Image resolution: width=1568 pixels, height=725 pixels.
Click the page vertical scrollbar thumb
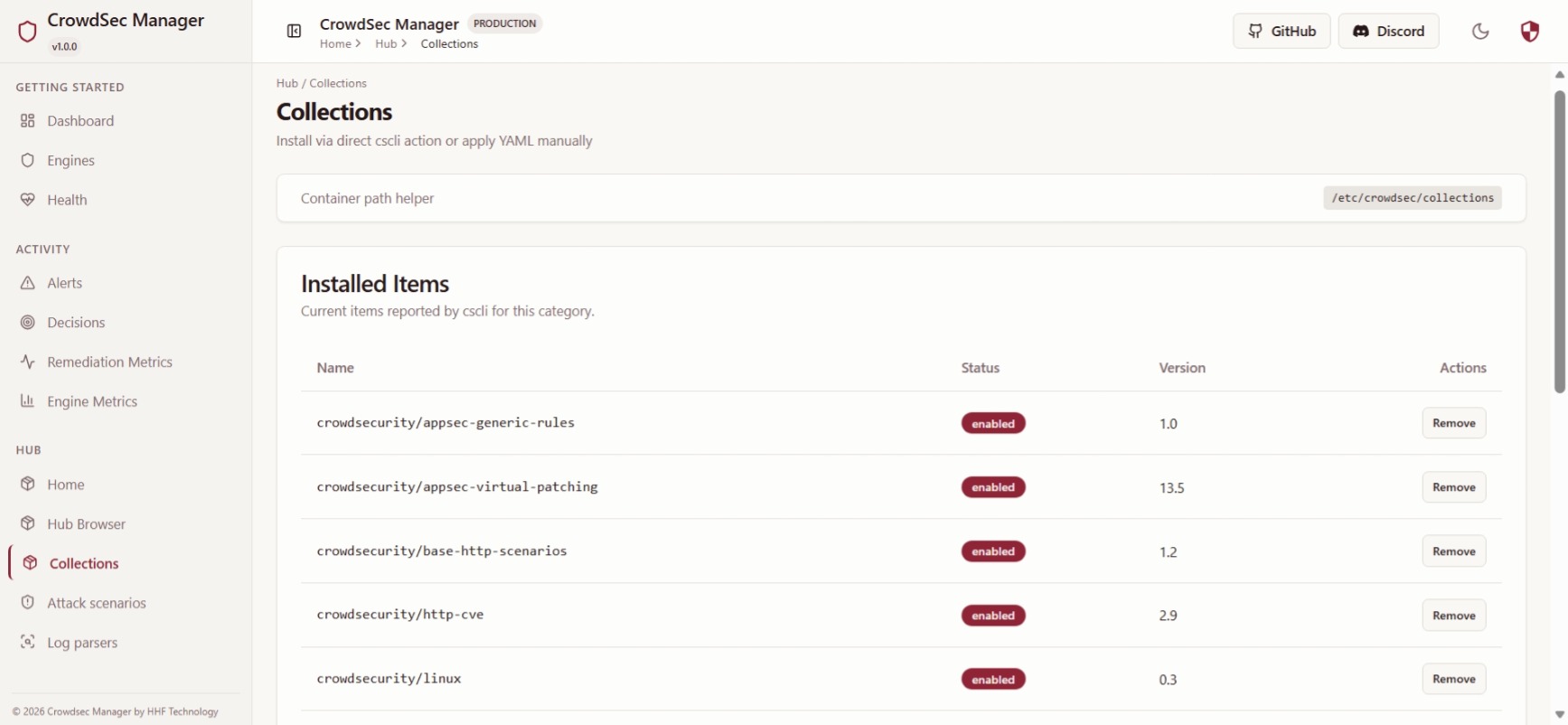point(1560,241)
